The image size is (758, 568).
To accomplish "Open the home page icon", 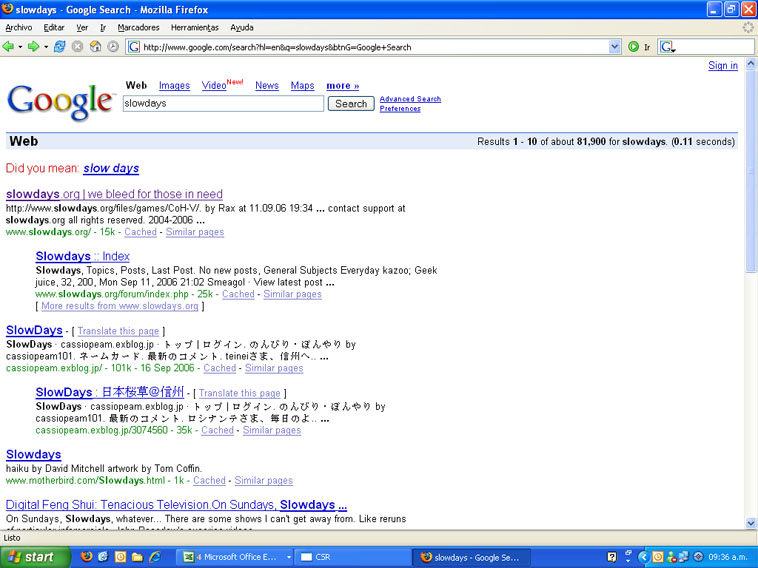I will pos(95,47).
